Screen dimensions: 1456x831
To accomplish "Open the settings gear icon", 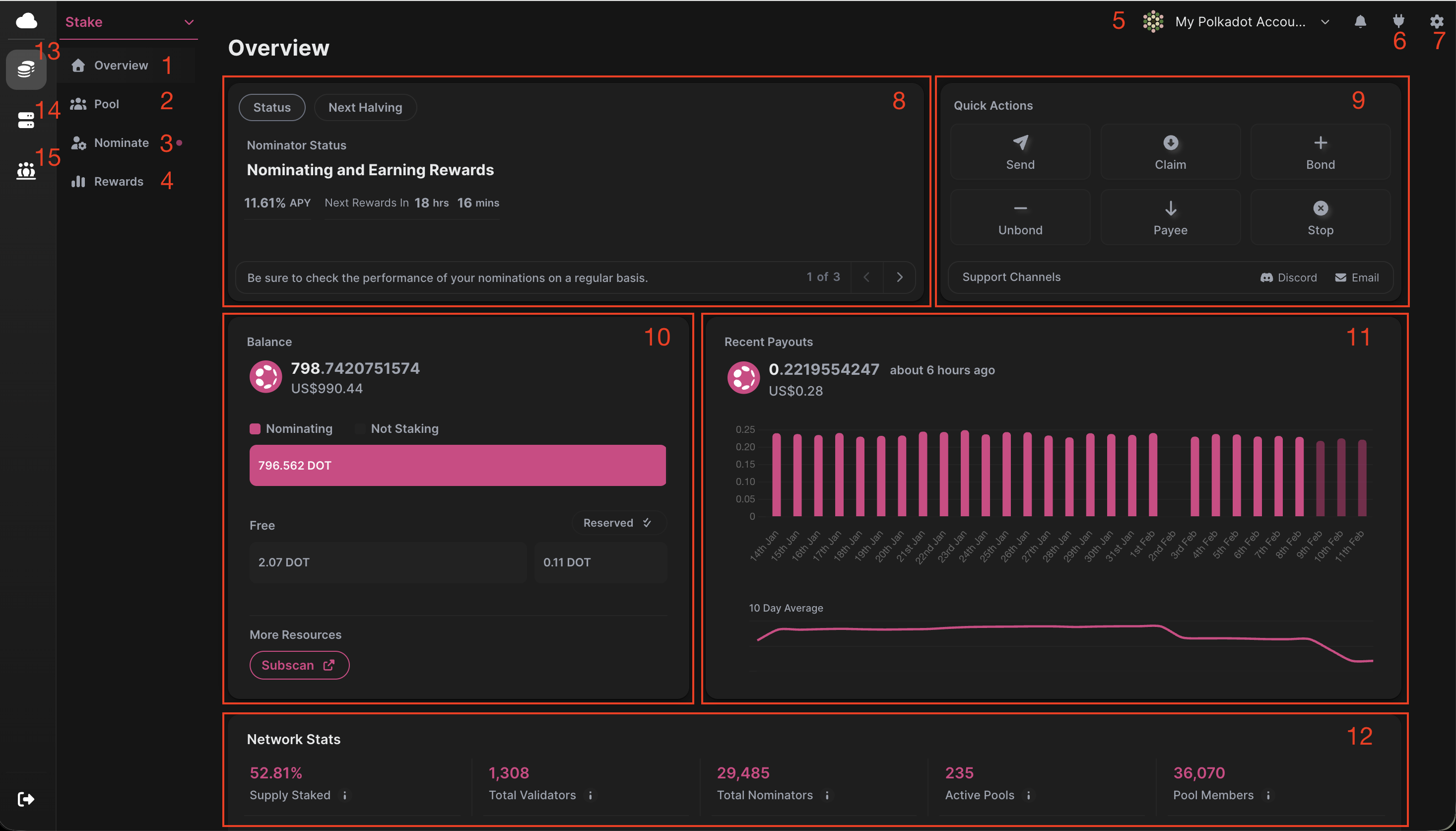I will (x=1436, y=22).
